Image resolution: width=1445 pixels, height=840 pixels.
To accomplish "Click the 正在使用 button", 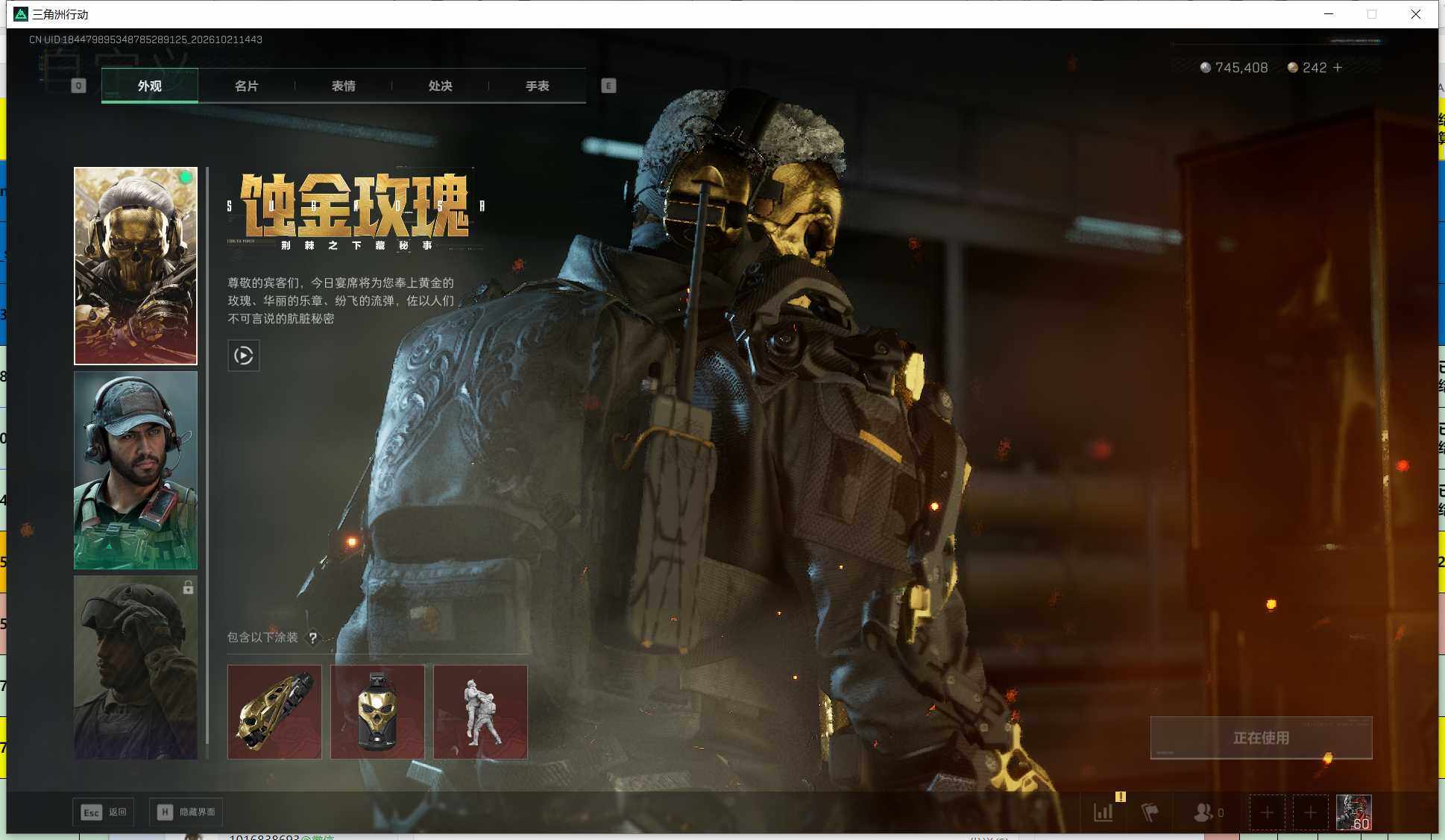I will [1261, 738].
